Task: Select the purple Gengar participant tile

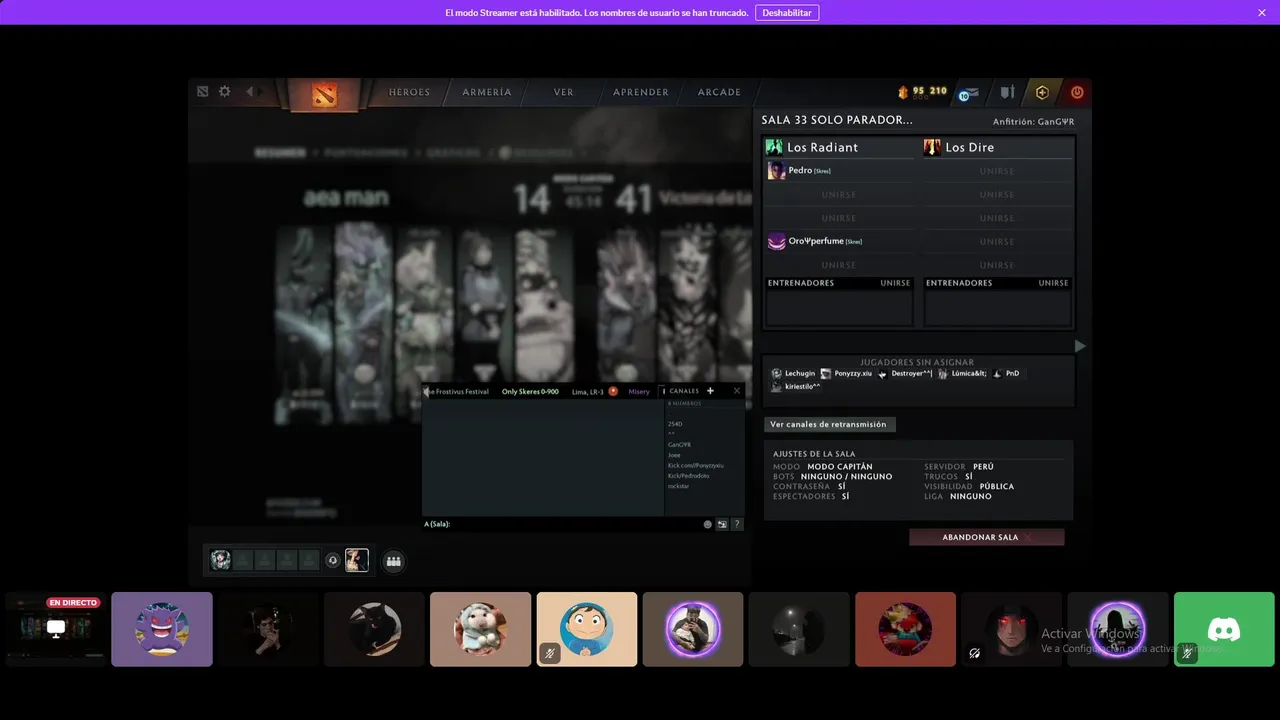Action: (162, 629)
